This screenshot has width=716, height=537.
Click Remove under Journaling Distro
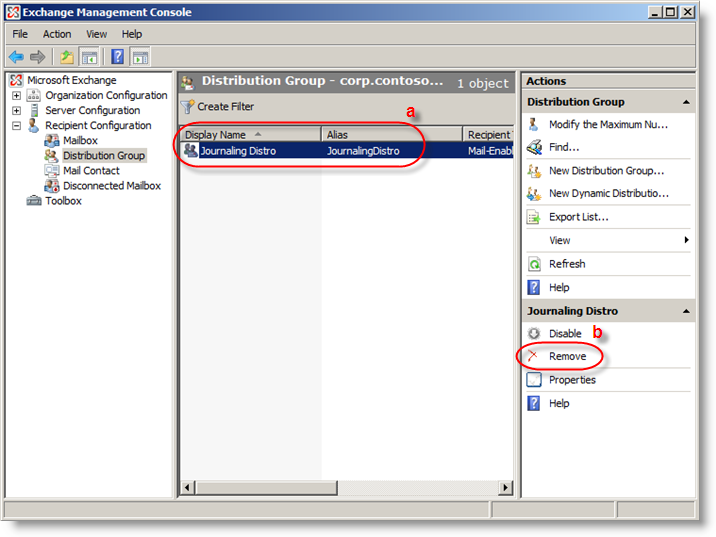[567, 356]
